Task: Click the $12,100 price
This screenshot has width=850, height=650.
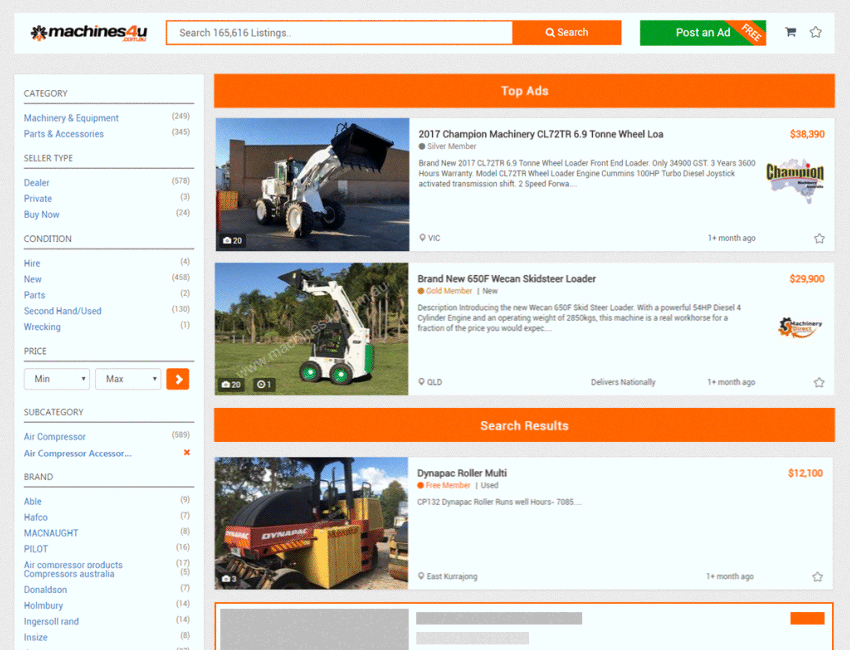Action: pos(805,473)
